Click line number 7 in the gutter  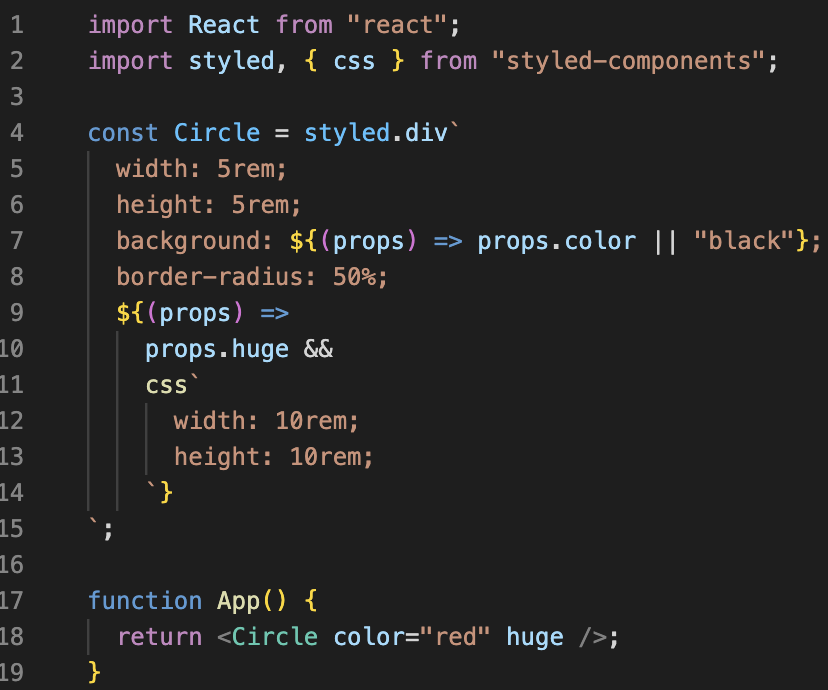tap(17, 240)
